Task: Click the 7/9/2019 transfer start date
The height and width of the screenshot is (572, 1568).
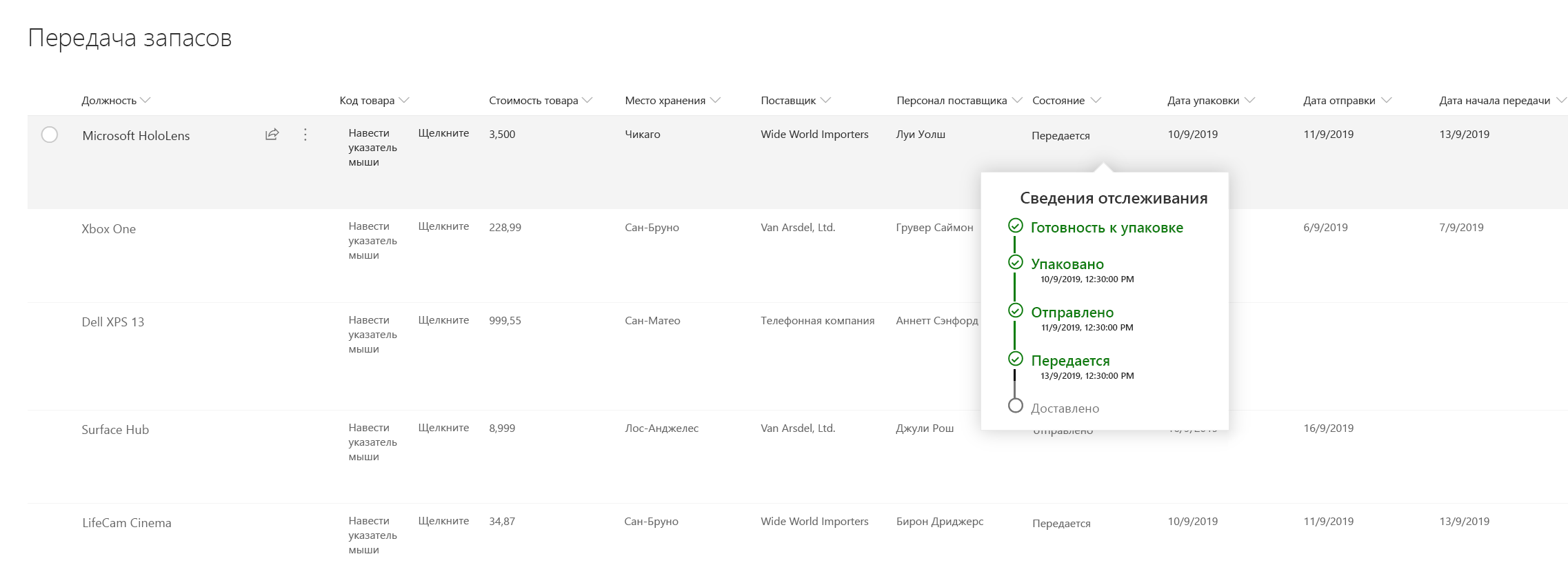Action: (1461, 228)
